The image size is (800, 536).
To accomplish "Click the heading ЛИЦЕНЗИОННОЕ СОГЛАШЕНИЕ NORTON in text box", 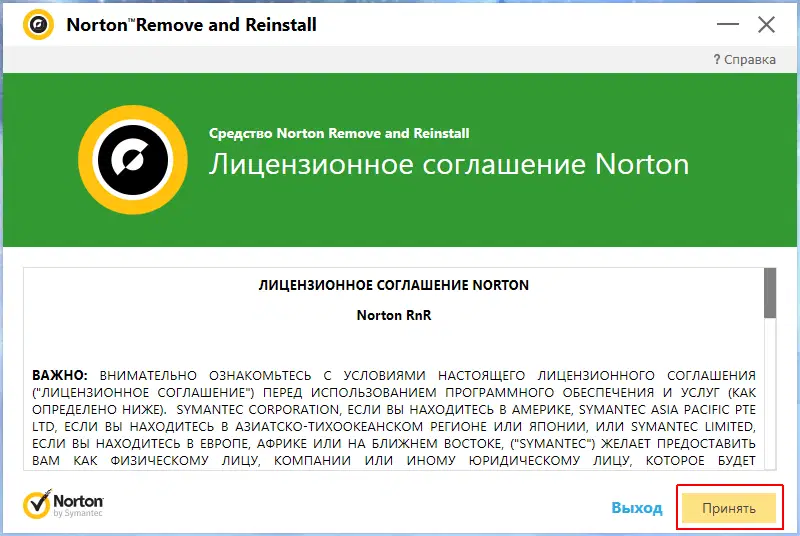I will tap(393, 285).
